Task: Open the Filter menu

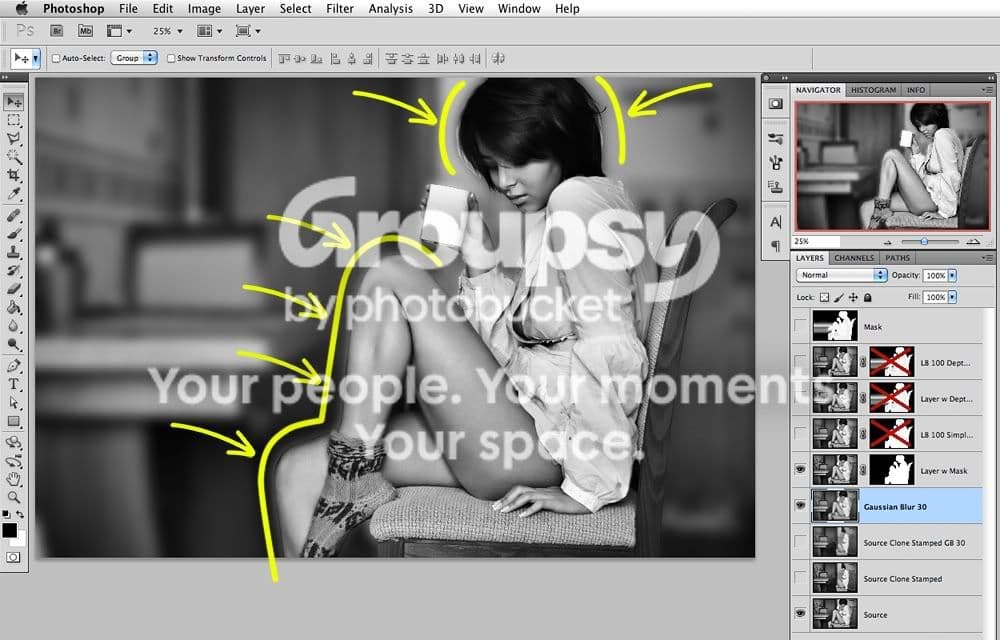Action: click(x=340, y=8)
